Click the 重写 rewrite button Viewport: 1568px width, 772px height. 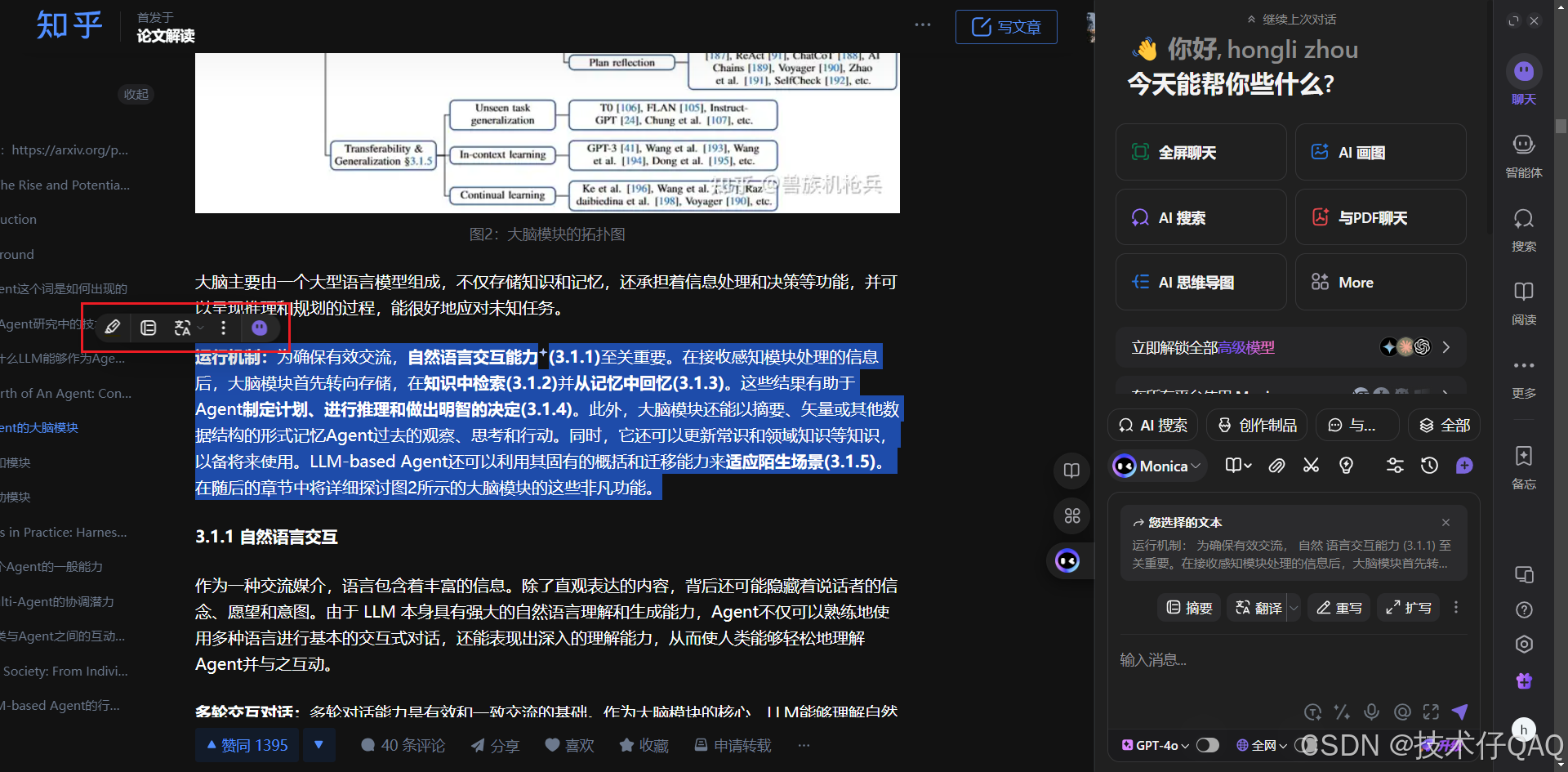[1339, 608]
